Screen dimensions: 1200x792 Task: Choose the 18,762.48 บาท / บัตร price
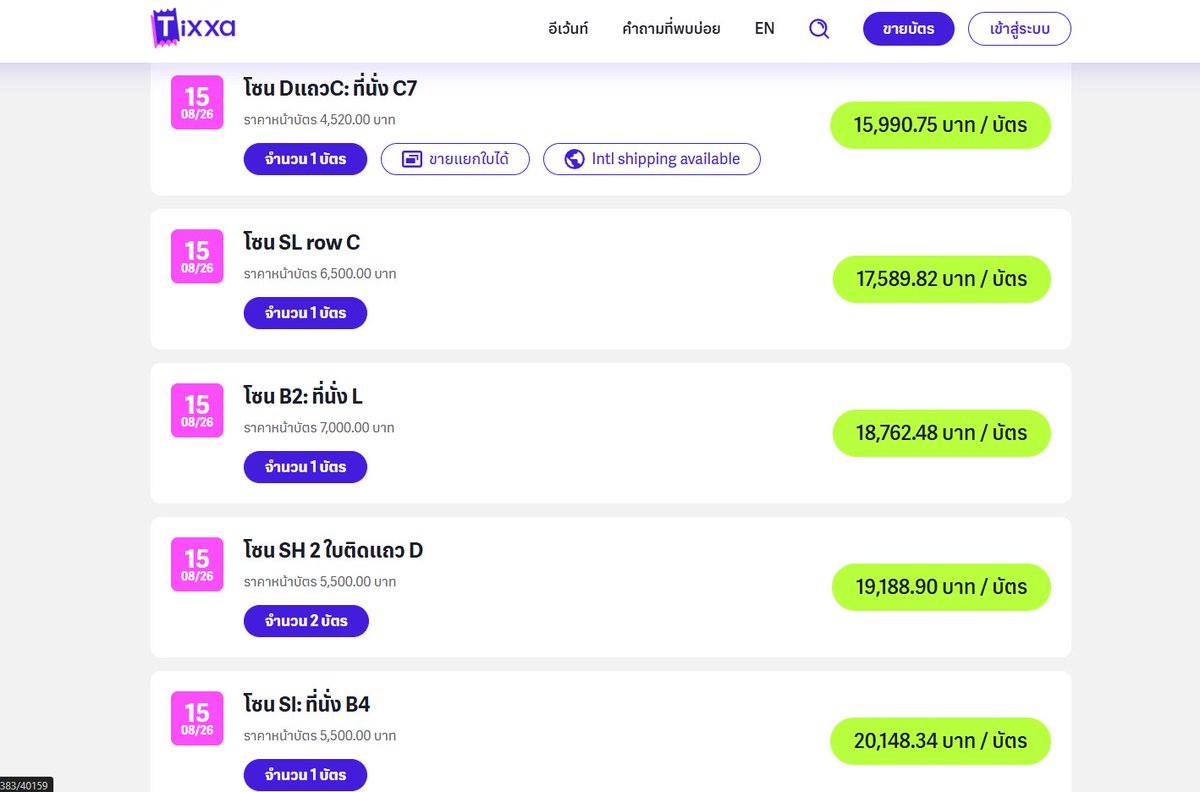942,433
